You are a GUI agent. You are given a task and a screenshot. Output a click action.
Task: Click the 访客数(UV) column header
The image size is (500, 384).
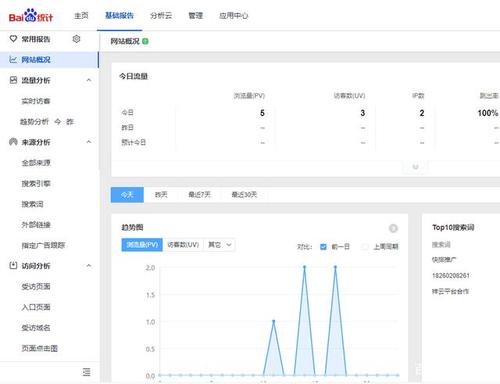point(350,96)
